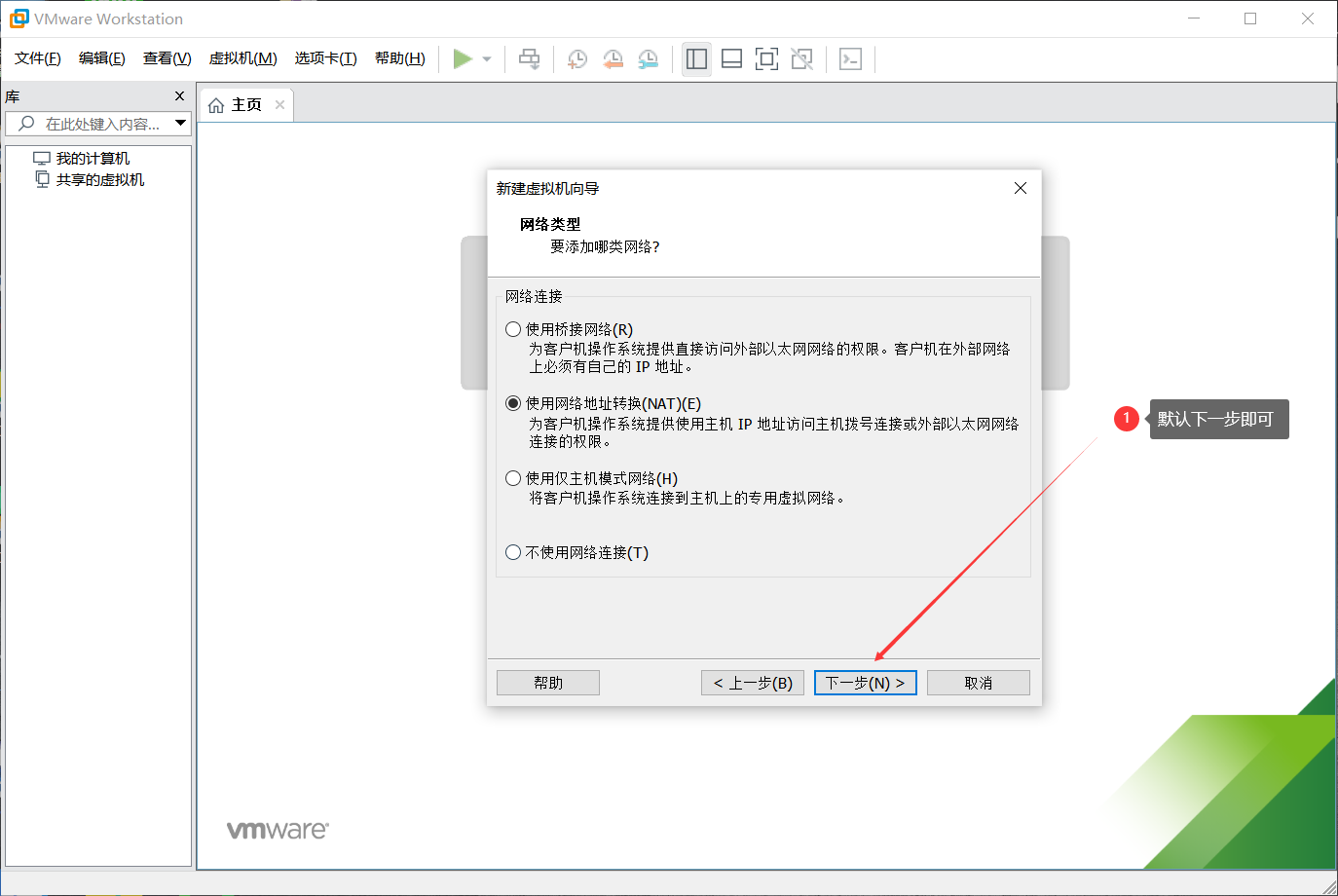This screenshot has width=1338, height=896.
Task: Select 不使用网络连接(T) radio button
Action: pyautogui.click(x=513, y=552)
